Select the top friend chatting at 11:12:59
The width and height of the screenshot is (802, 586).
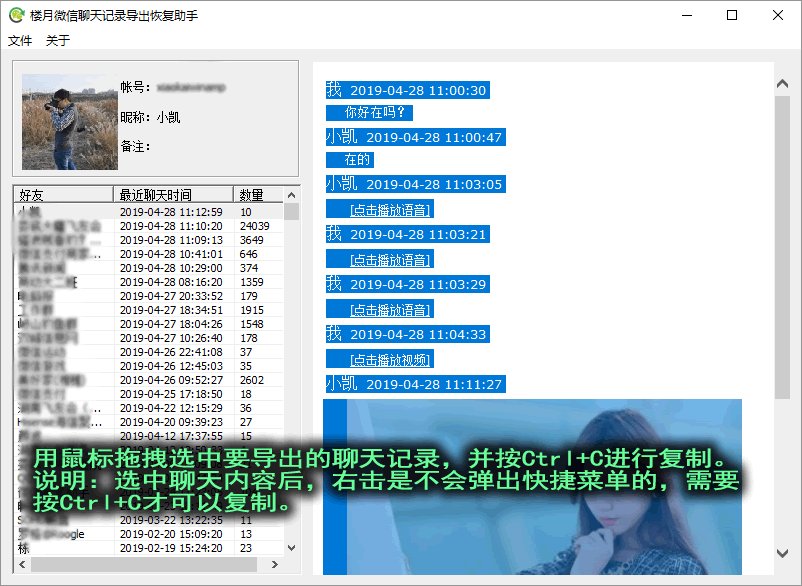click(150, 212)
